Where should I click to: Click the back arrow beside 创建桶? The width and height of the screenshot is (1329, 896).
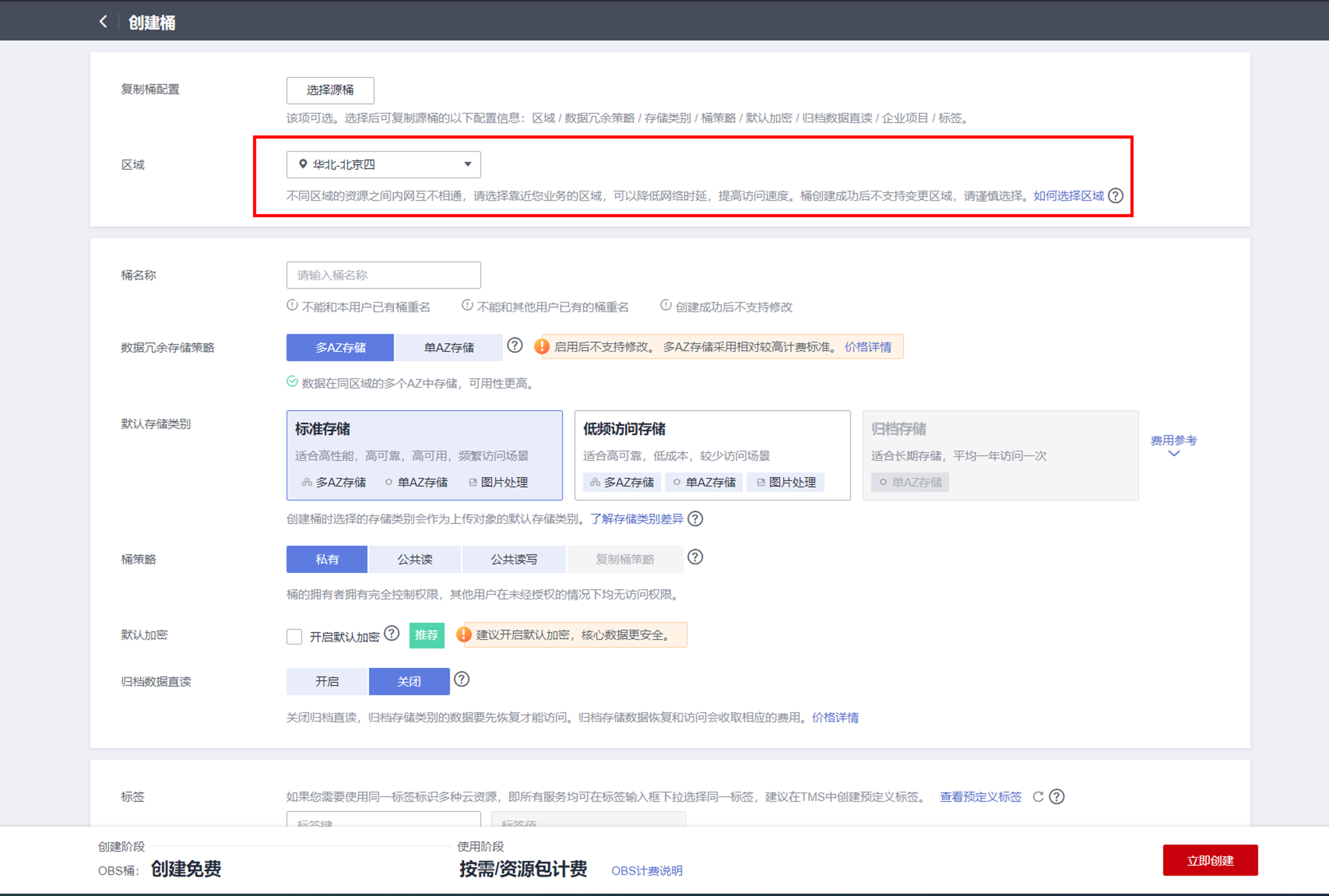(103, 22)
